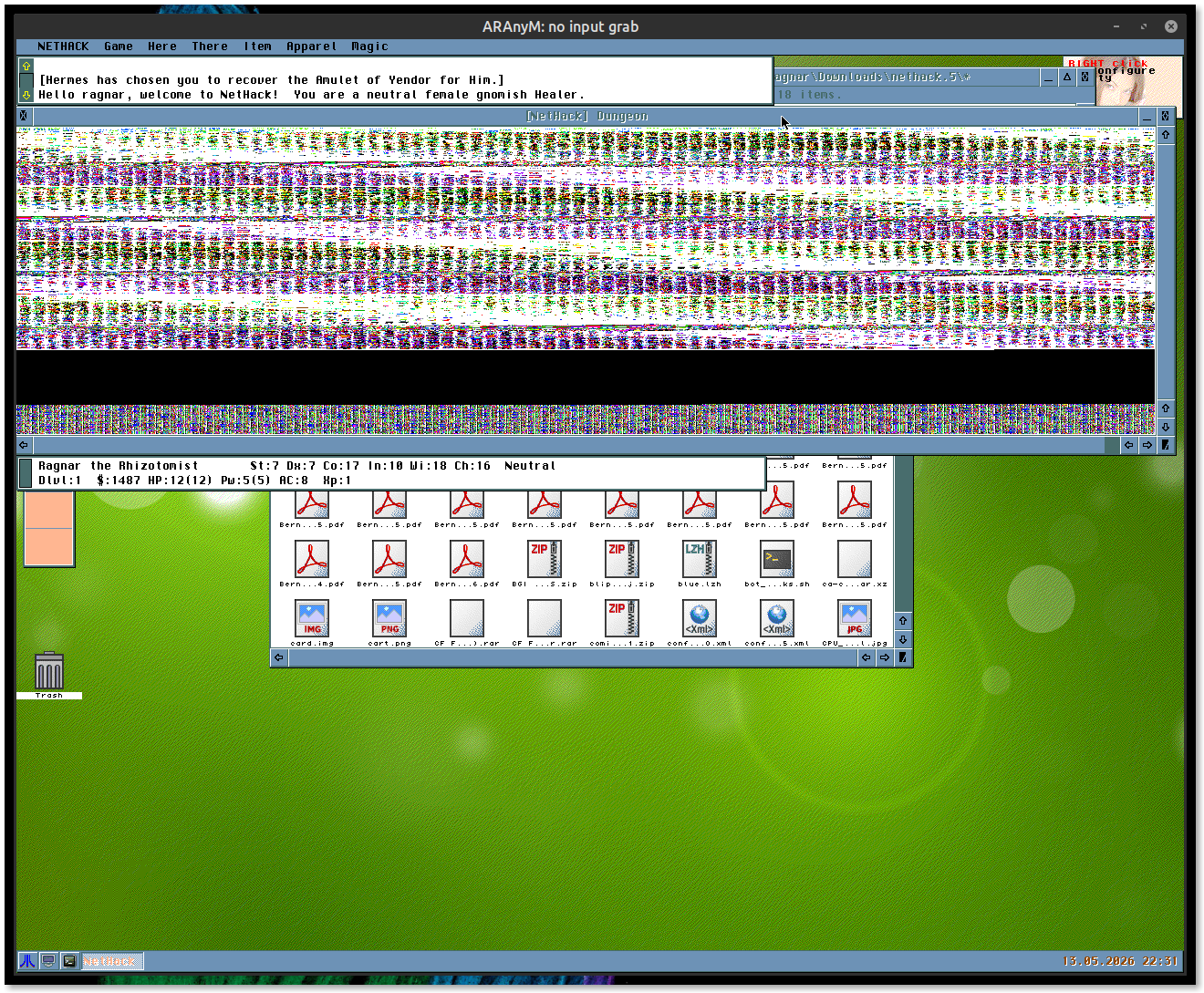Open the Bern...6.pdf file icon
Screen dimensions: 1204x993
467,560
